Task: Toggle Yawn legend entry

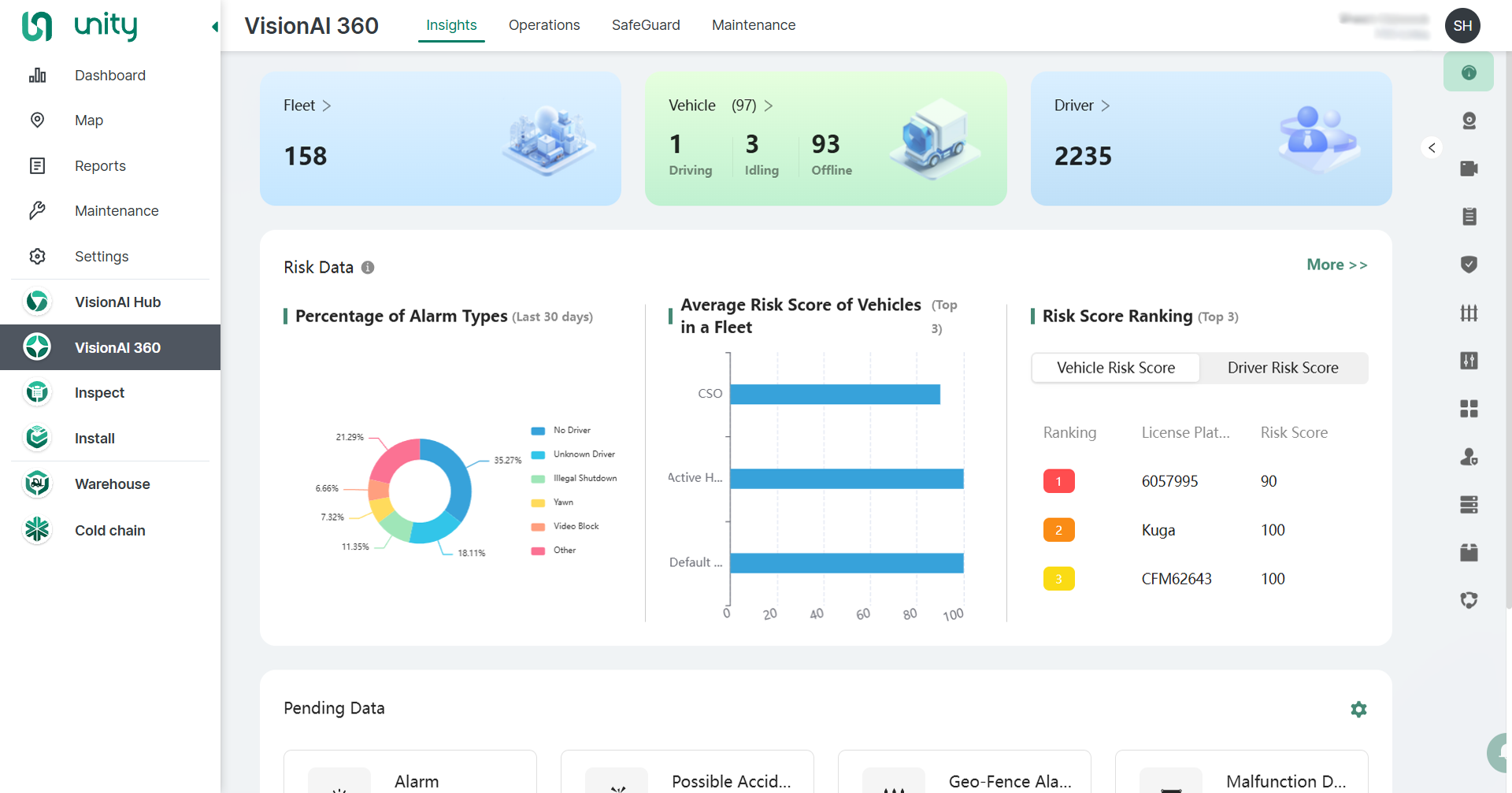Action: [x=552, y=502]
